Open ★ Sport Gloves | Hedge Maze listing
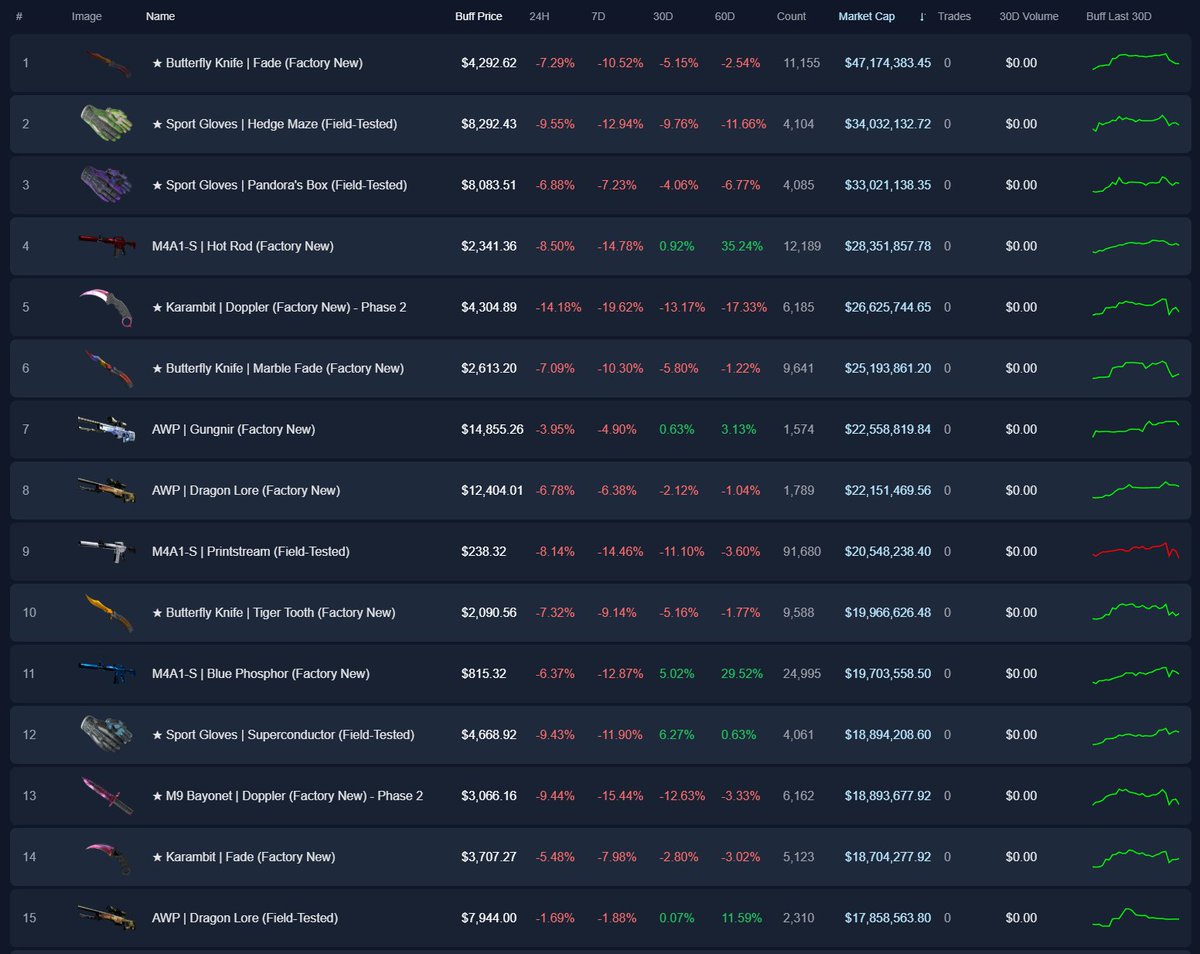The height and width of the screenshot is (954, 1200). click(x=274, y=124)
